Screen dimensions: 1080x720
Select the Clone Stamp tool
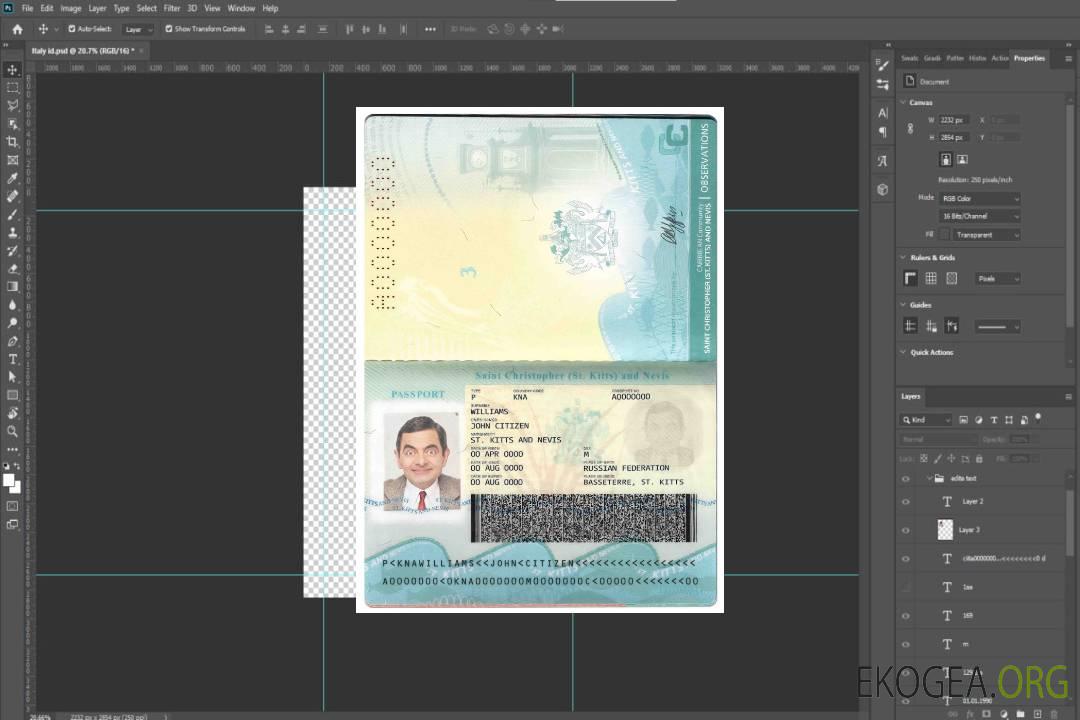click(x=12, y=232)
